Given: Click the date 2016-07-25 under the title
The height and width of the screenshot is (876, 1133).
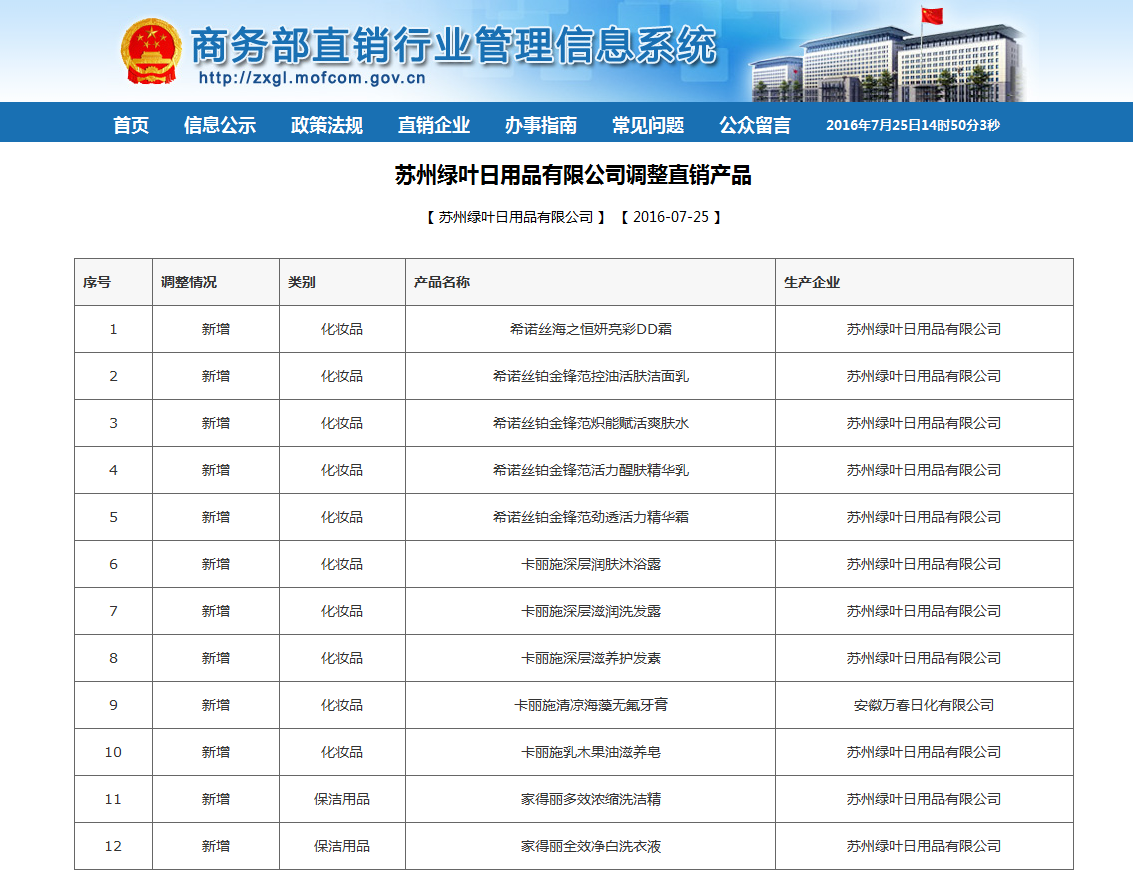Looking at the screenshot, I should 671,217.
